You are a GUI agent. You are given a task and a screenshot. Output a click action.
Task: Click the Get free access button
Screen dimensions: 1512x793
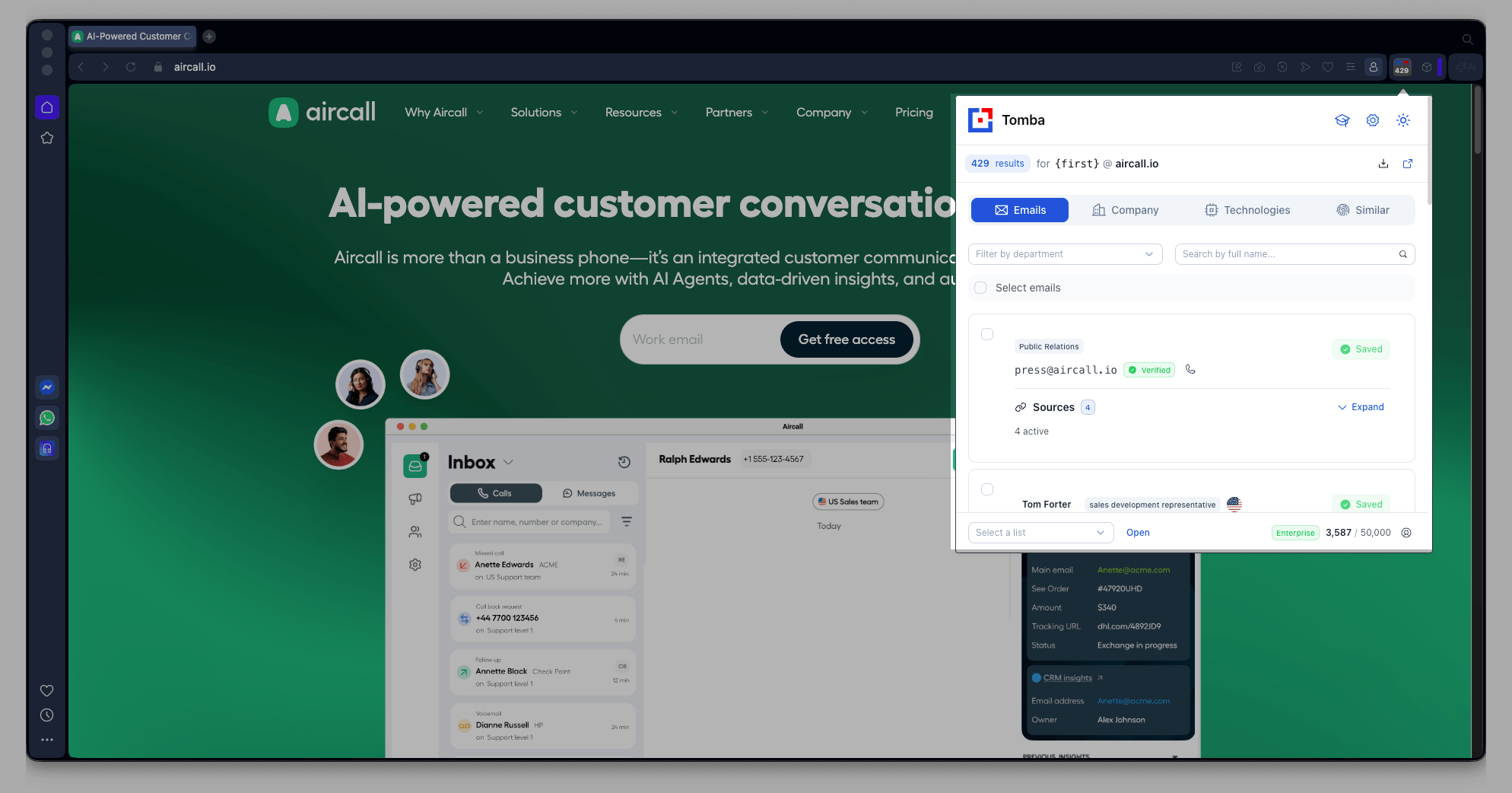click(x=846, y=339)
